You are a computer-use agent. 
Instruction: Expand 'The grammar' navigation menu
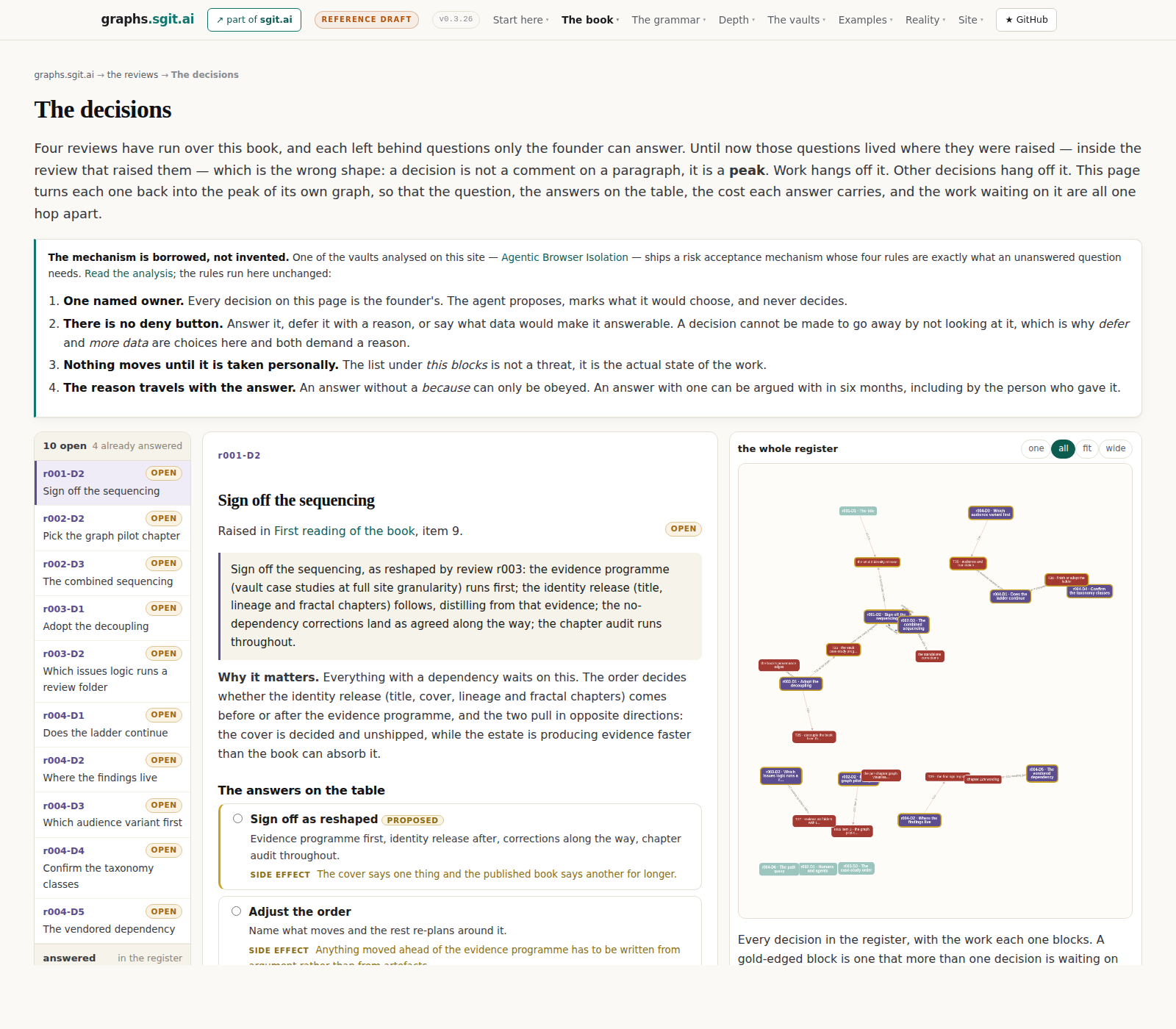click(x=669, y=20)
